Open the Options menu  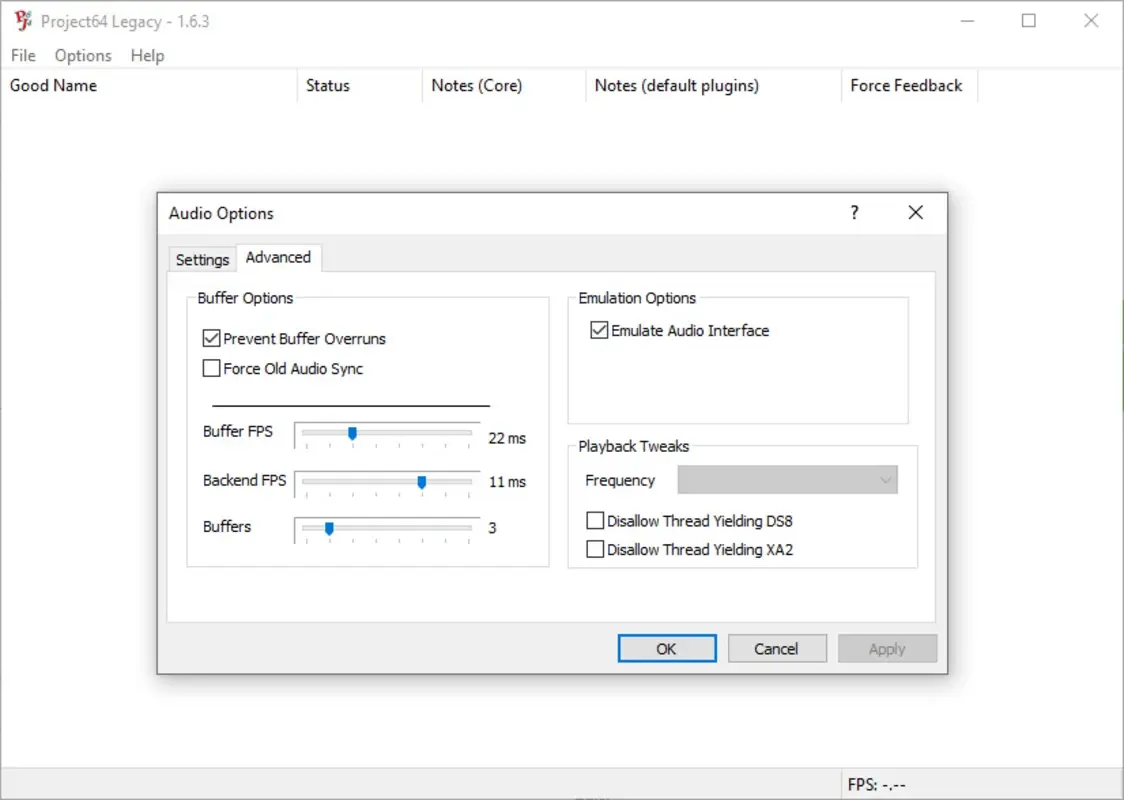[x=82, y=55]
